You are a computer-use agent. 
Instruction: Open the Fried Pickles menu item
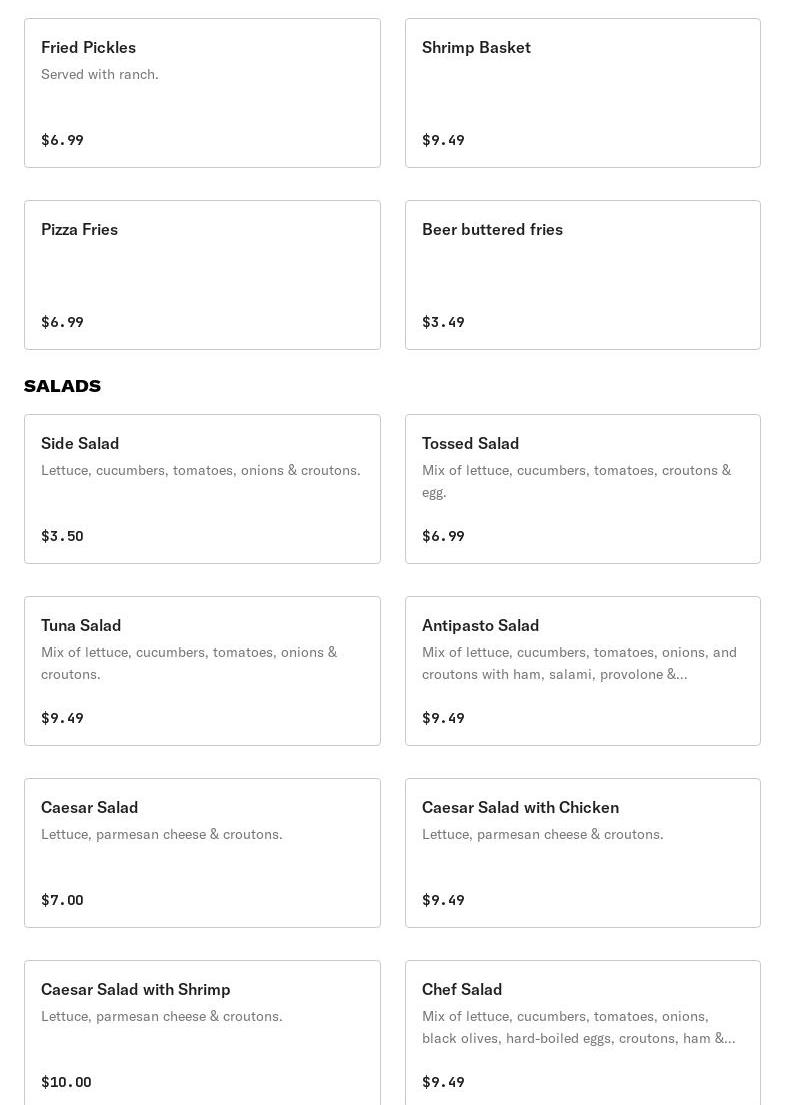coord(202,93)
